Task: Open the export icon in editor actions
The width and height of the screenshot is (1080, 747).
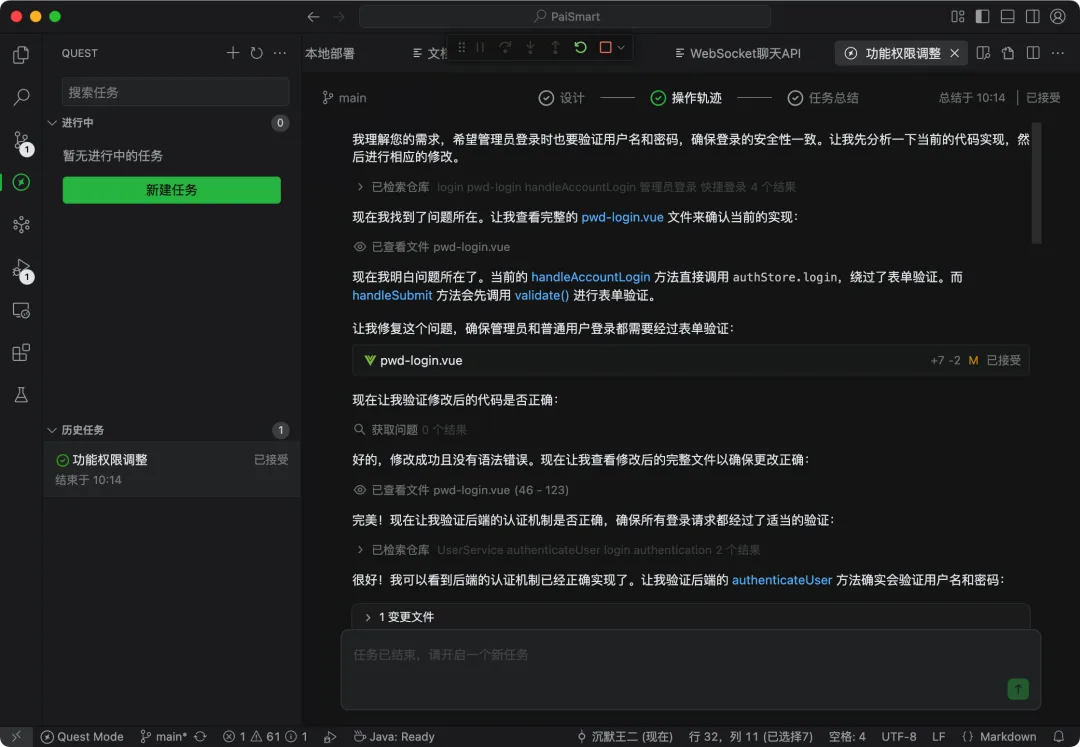Action: (x=1008, y=53)
